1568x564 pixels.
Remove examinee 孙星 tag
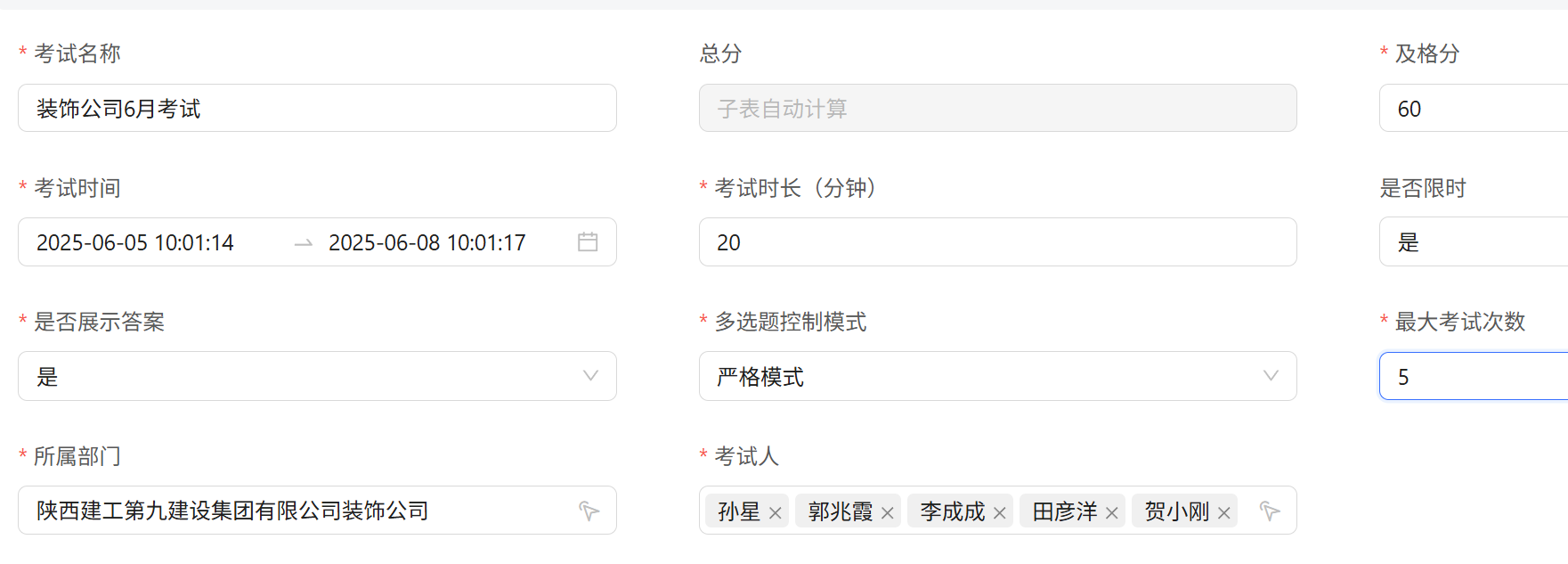(x=776, y=512)
